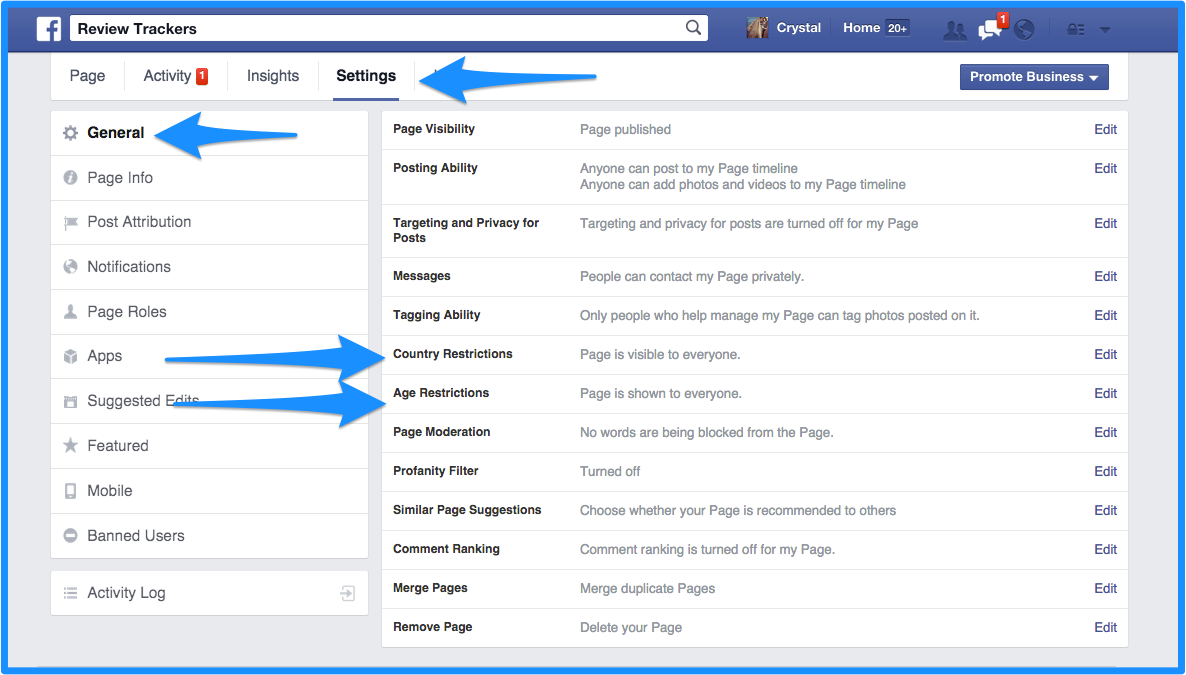Click the Page Roles person icon
Image resolution: width=1186 pixels, height=675 pixels.
pos(70,312)
